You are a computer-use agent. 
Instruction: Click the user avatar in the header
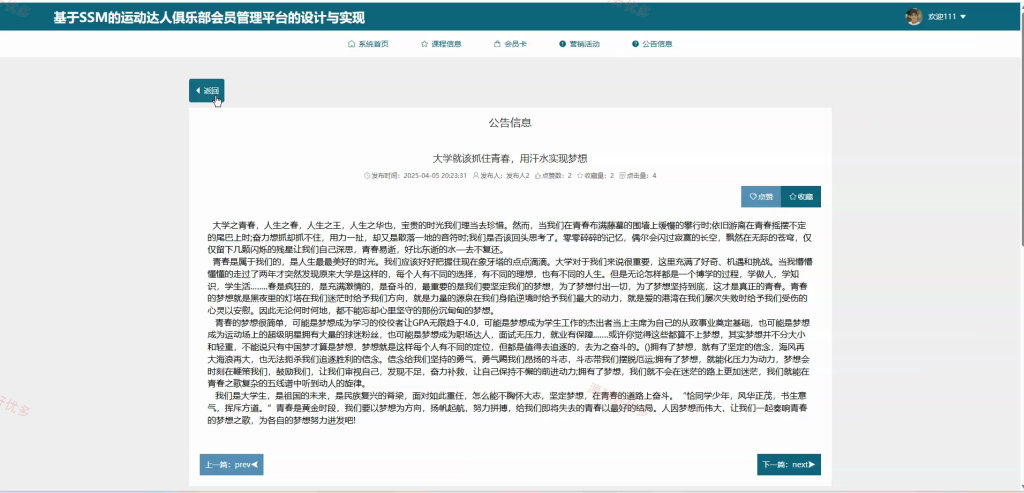point(914,17)
